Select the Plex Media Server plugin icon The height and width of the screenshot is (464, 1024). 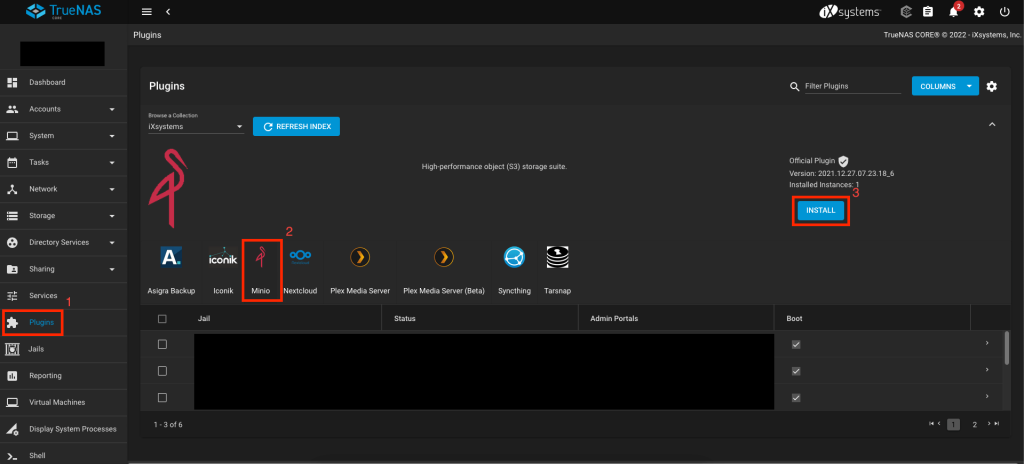360,257
